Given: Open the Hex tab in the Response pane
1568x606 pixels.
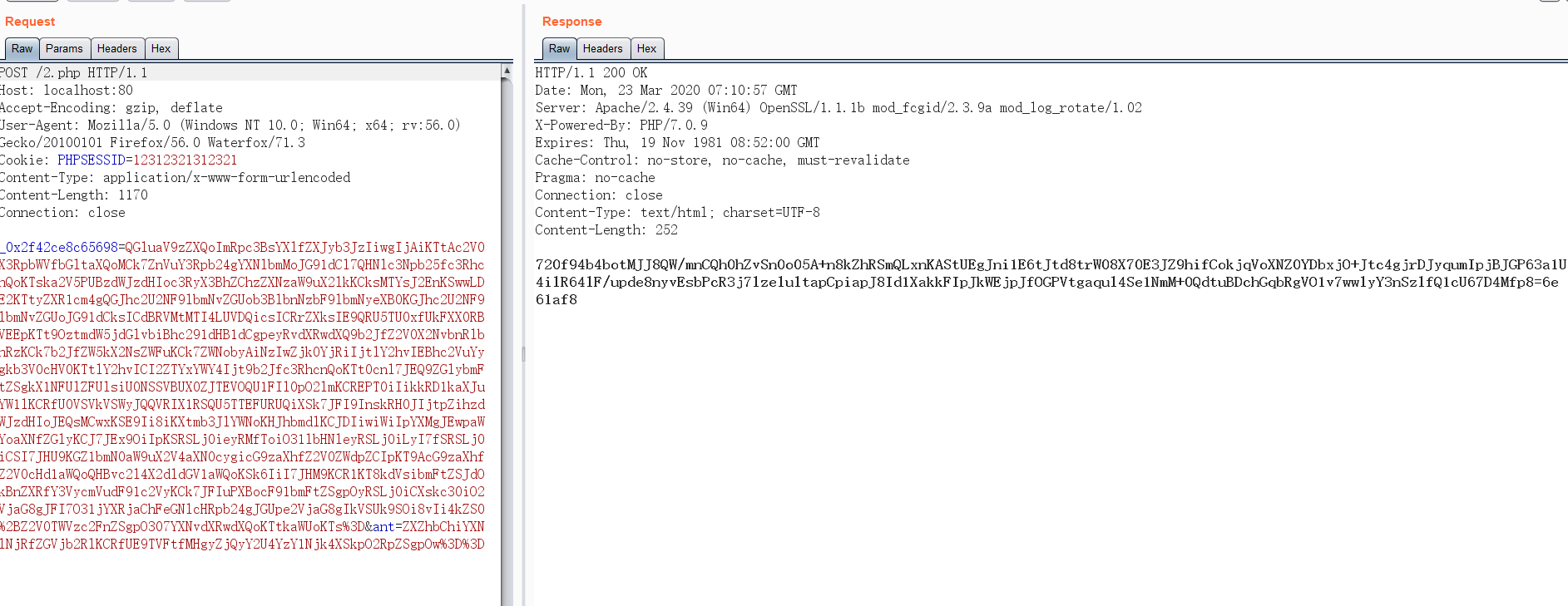Looking at the screenshot, I should (x=647, y=49).
